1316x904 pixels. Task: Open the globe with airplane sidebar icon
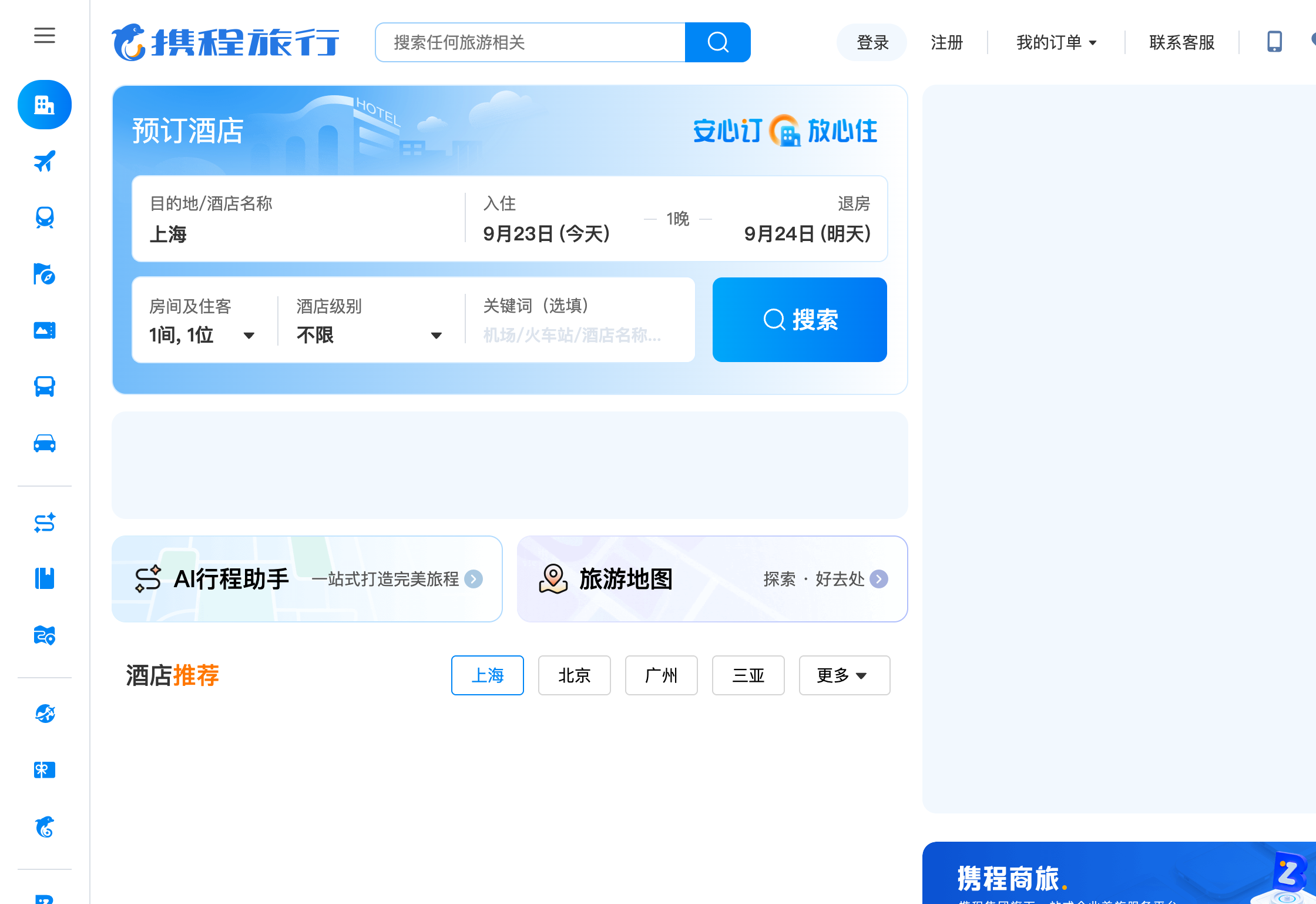[45, 714]
